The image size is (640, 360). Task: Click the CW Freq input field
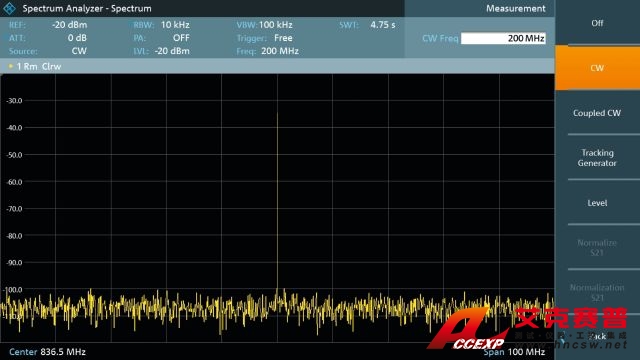tap(503, 38)
